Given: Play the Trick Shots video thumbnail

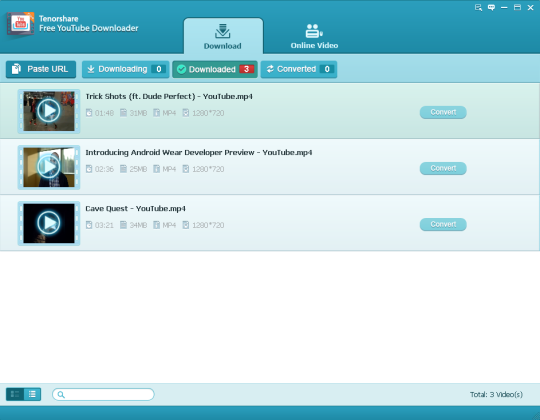Looking at the screenshot, I should (x=49, y=111).
